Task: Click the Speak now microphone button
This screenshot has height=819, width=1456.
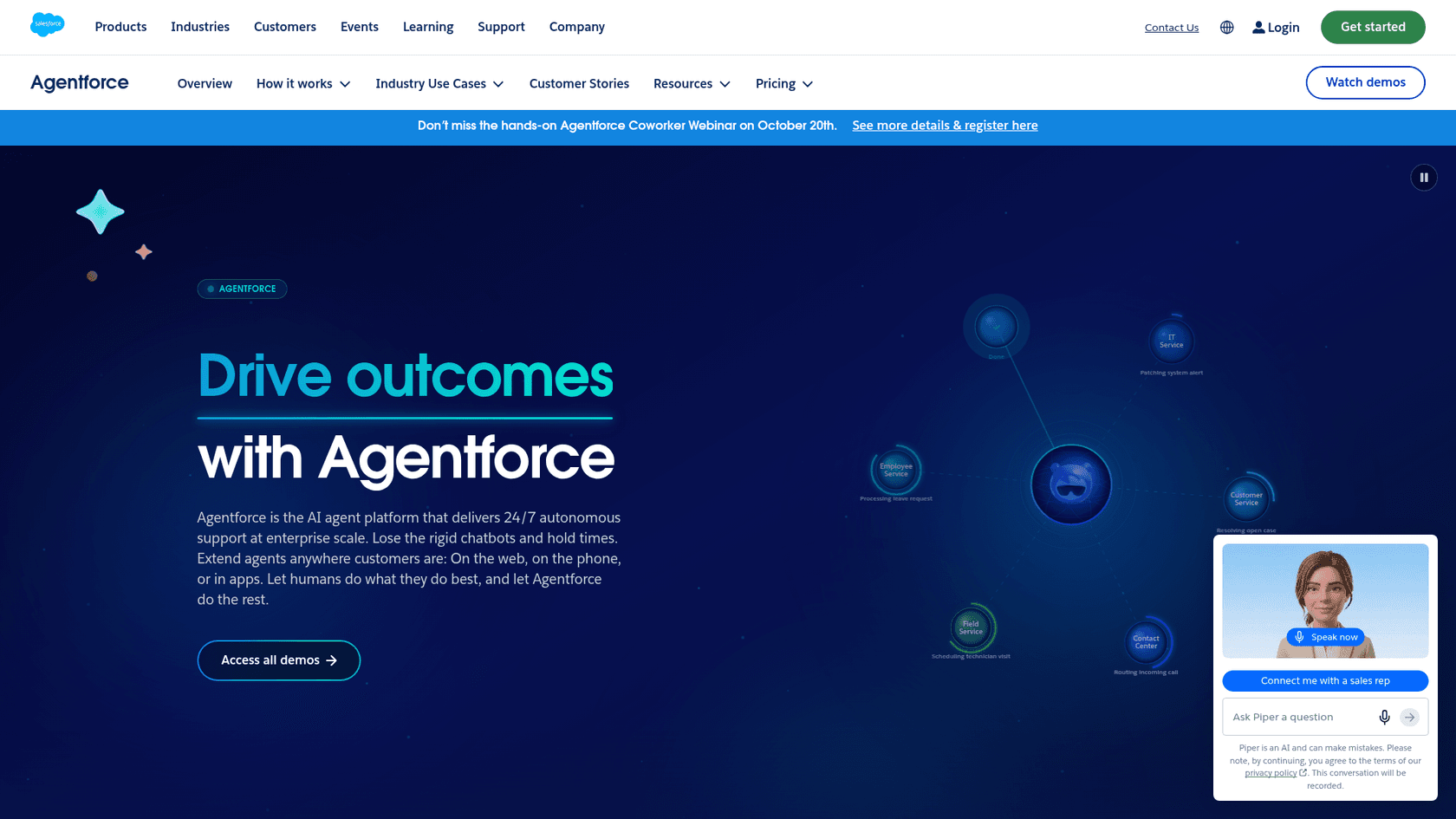Action: 1325,637
